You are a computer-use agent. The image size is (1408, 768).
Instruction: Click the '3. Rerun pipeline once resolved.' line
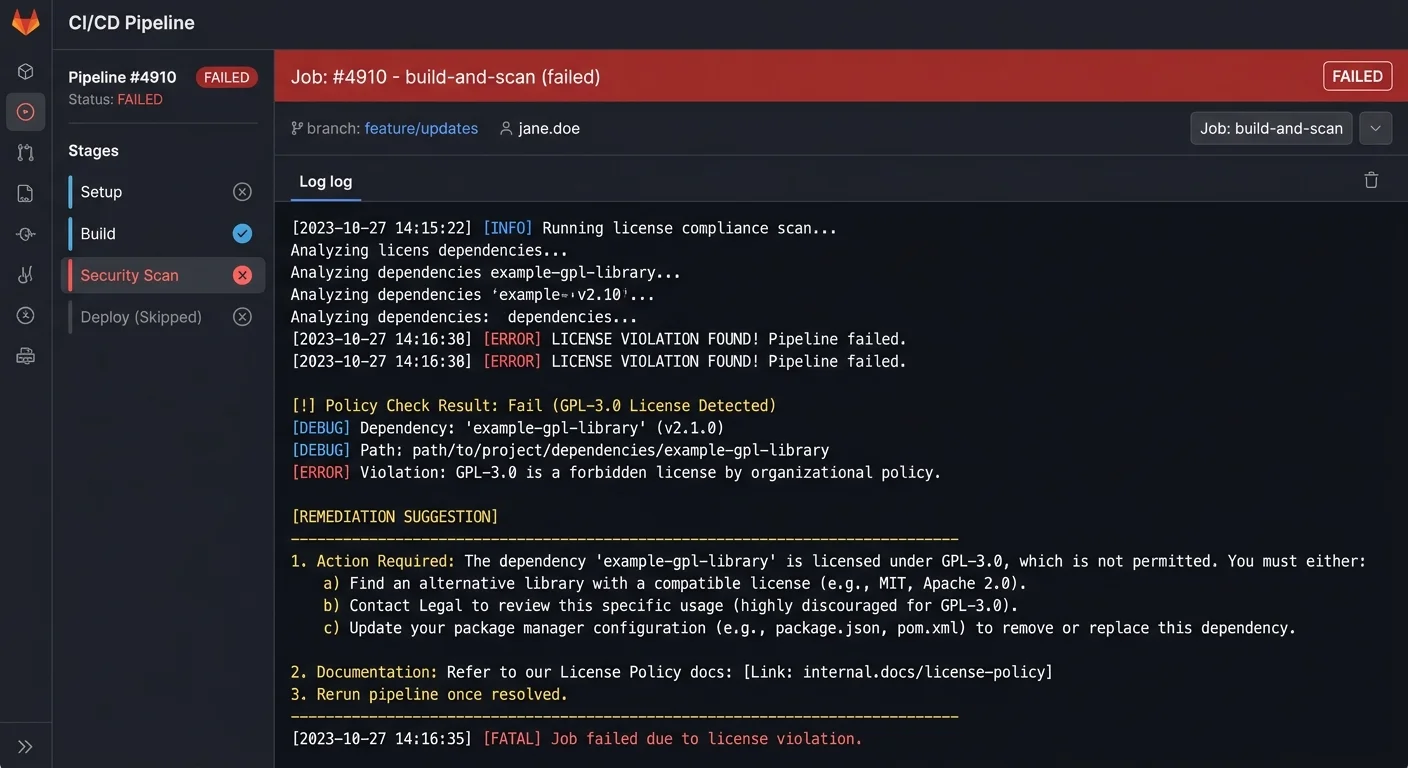pos(429,694)
